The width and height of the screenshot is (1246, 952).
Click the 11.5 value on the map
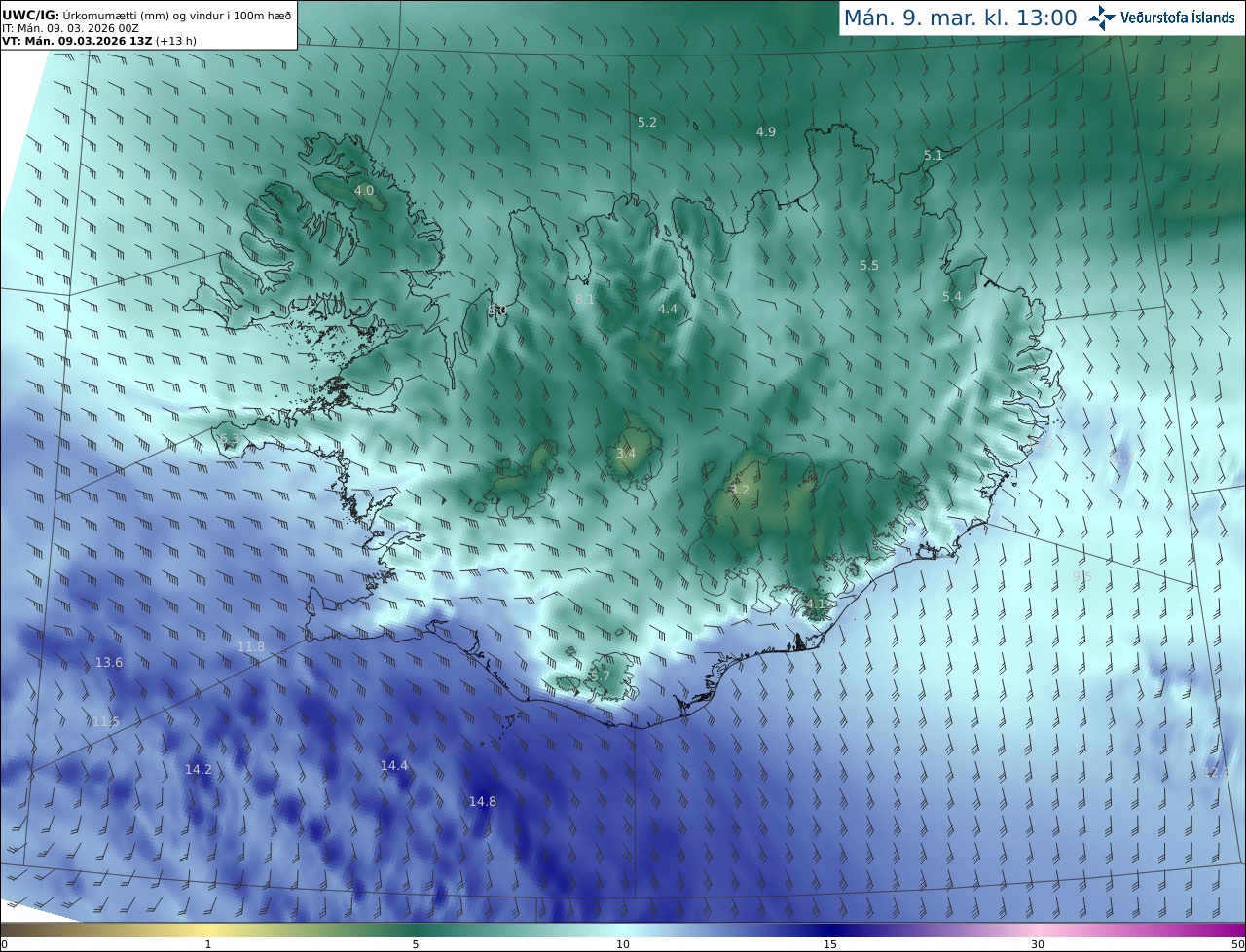click(x=105, y=722)
